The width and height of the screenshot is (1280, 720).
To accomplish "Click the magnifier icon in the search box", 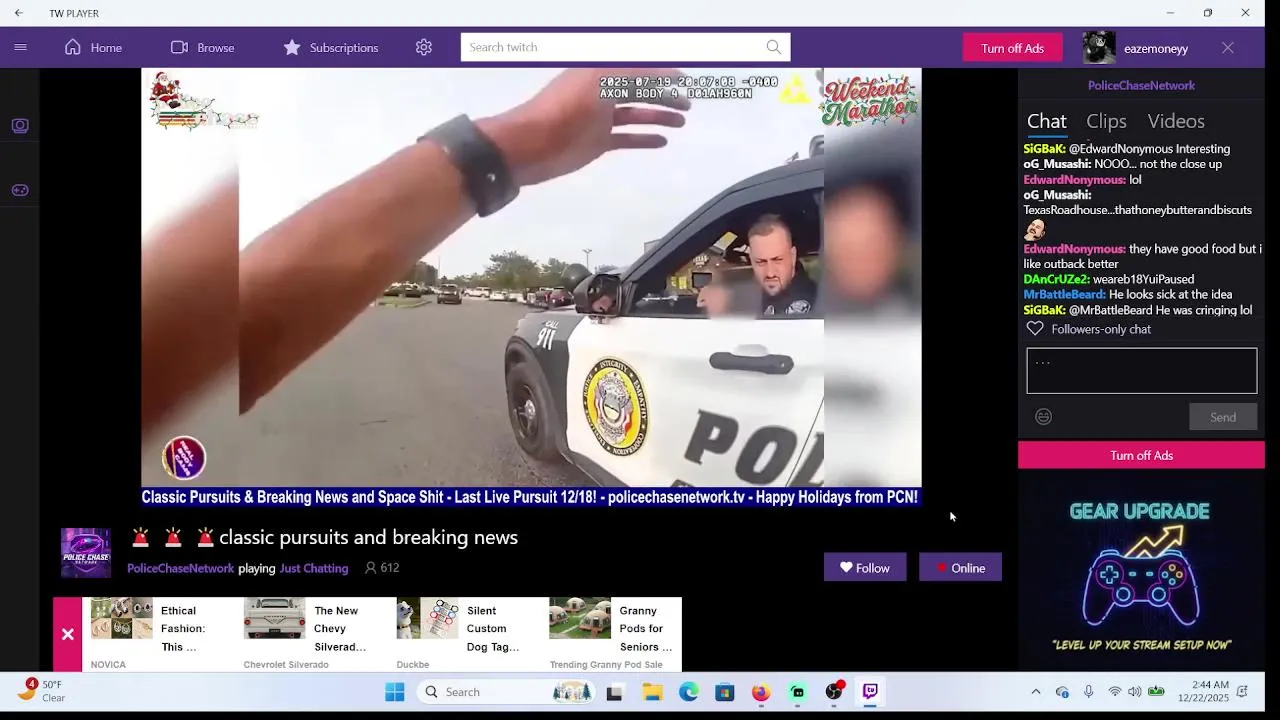I will [x=774, y=47].
